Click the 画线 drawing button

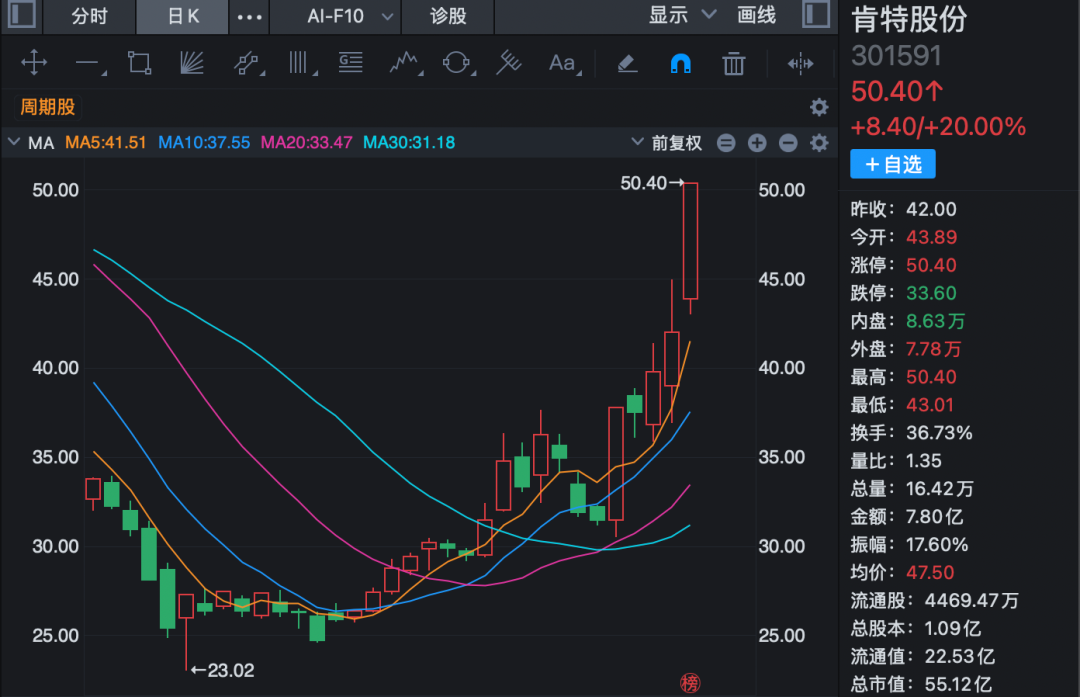[756, 15]
